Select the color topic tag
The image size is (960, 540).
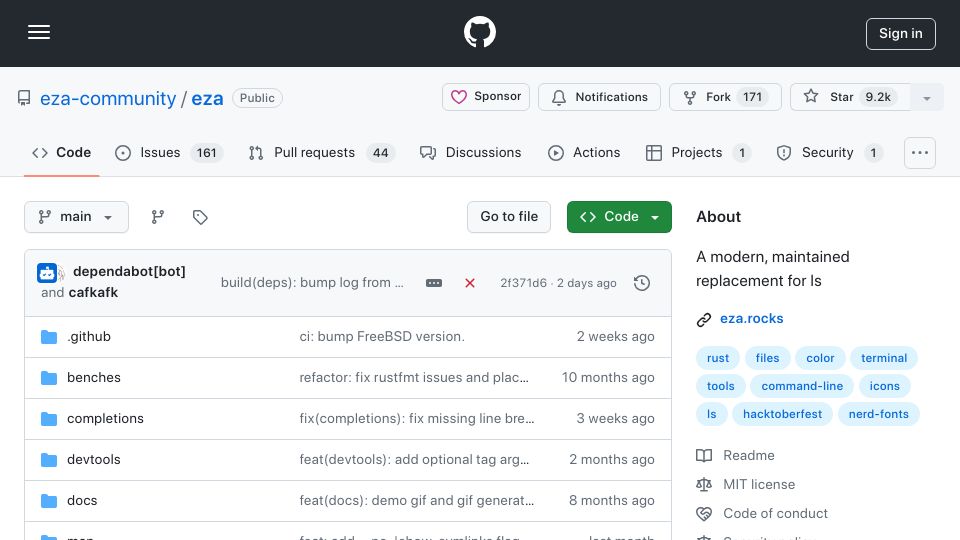[x=820, y=358]
